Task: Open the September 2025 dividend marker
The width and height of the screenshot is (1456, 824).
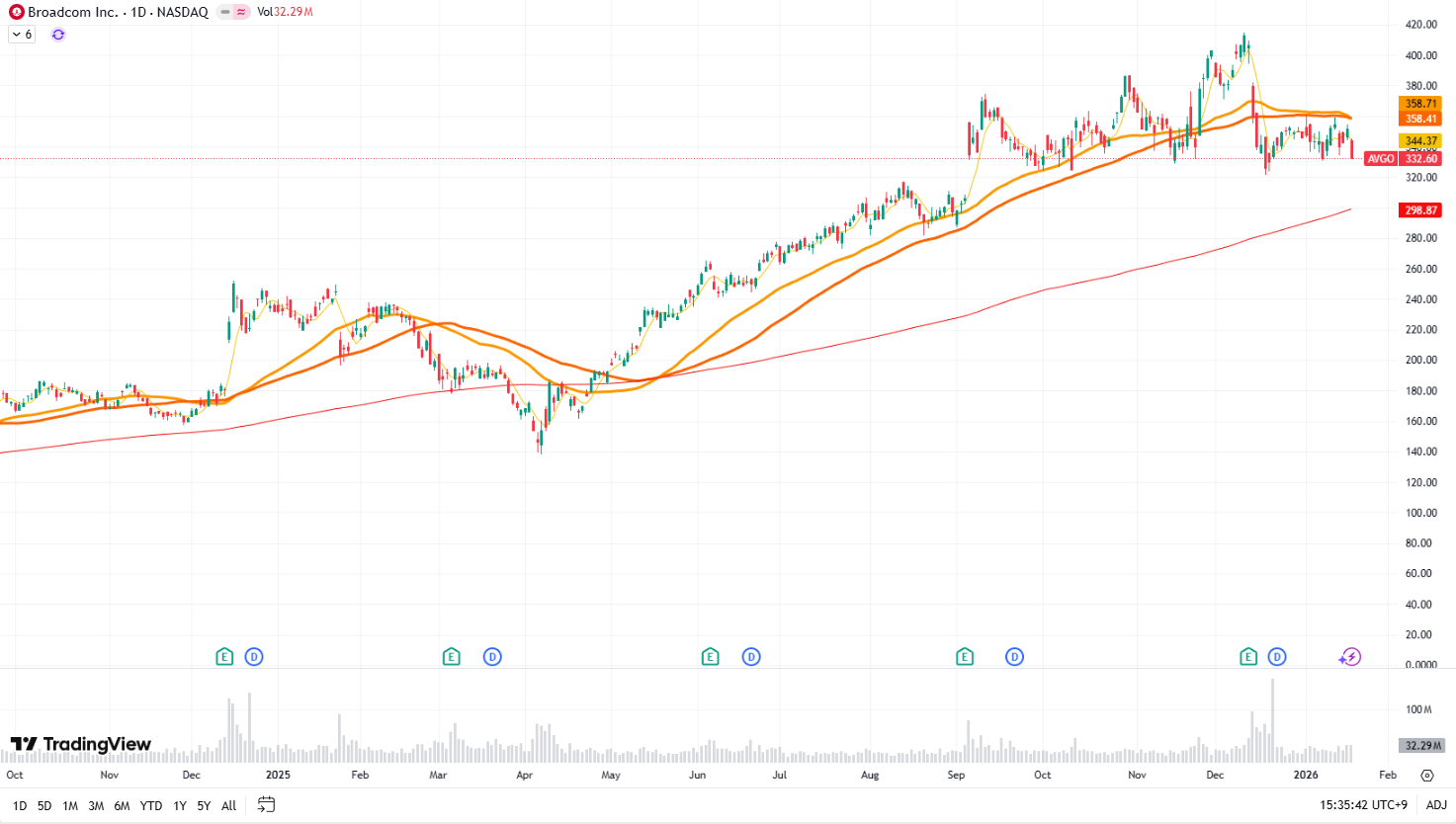Action: [x=1014, y=656]
